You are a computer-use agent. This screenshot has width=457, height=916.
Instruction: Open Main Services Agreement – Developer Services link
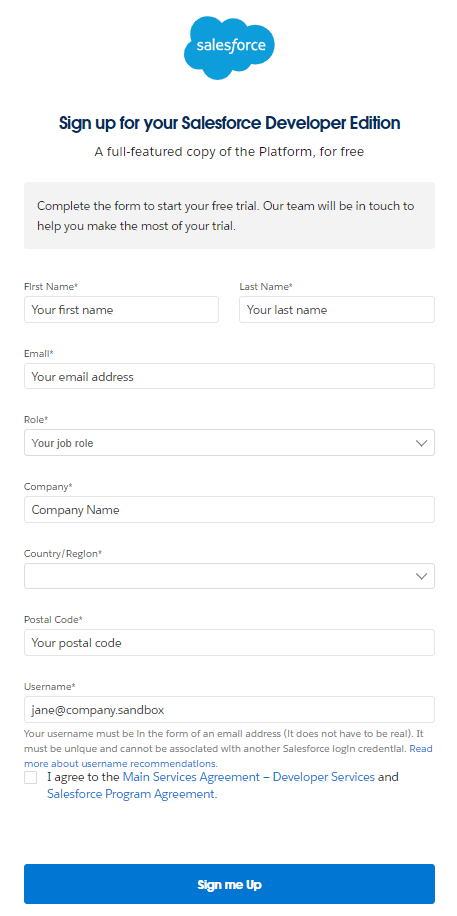click(248, 777)
